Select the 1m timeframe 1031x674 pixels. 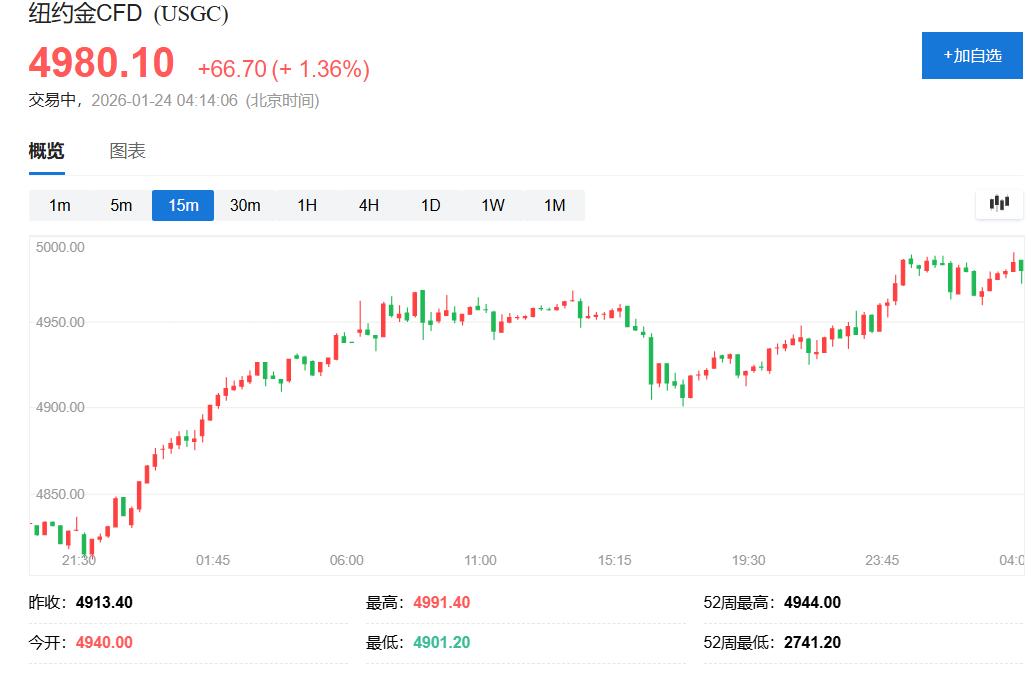coord(60,205)
